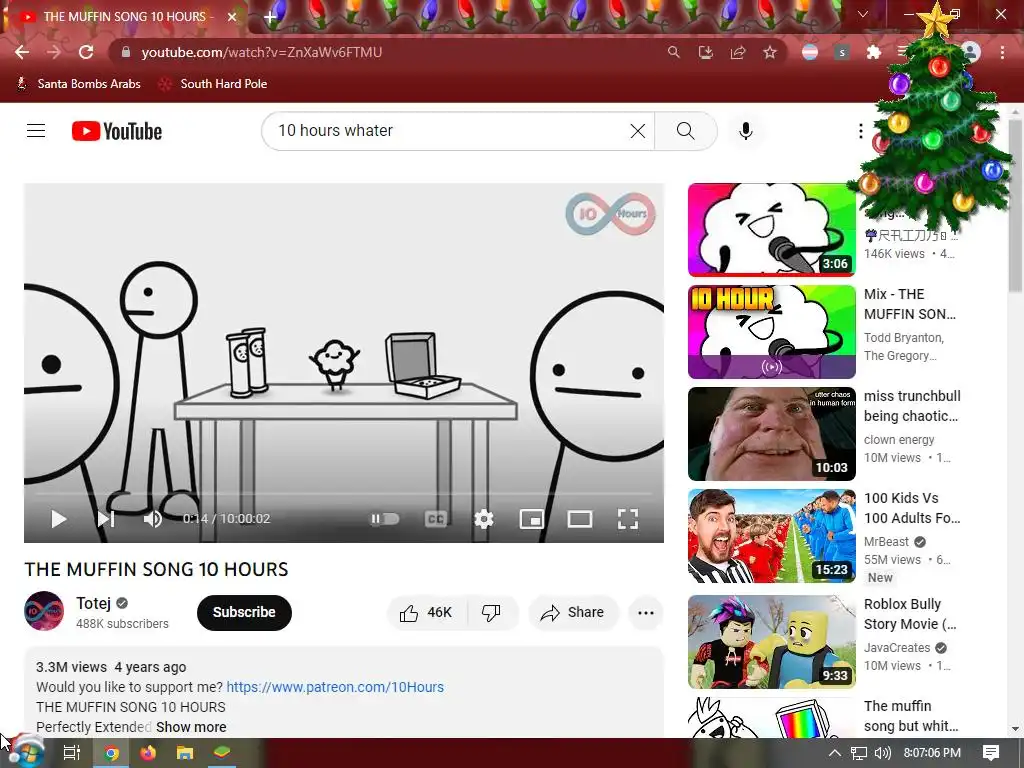Image resolution: width=1024 pixels, height=768 pixels.
Task: Expand description with Show more
Action: tap(191, 727)
